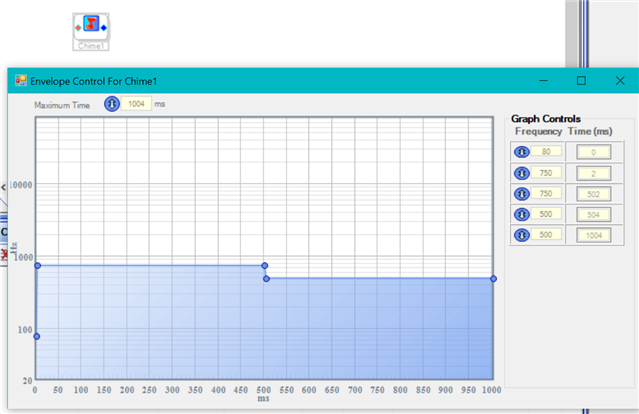Select the envelope point at 500 Hz, 504 ms

pos(266,279)
